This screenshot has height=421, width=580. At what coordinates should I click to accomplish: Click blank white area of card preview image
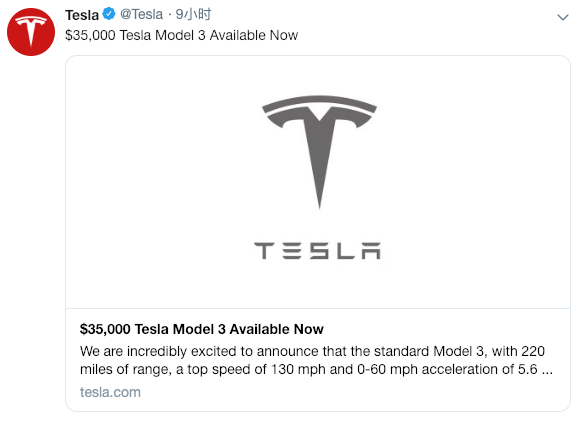[x=148, y=185]
